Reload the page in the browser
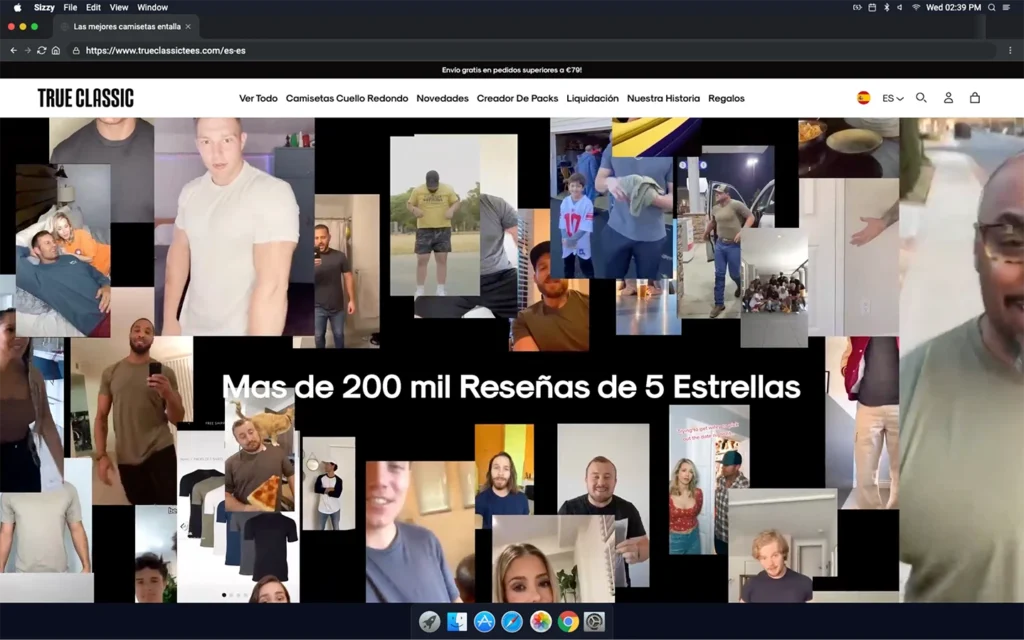The height and width of the screenshot is (640, 1024). [x=42, y=50]
